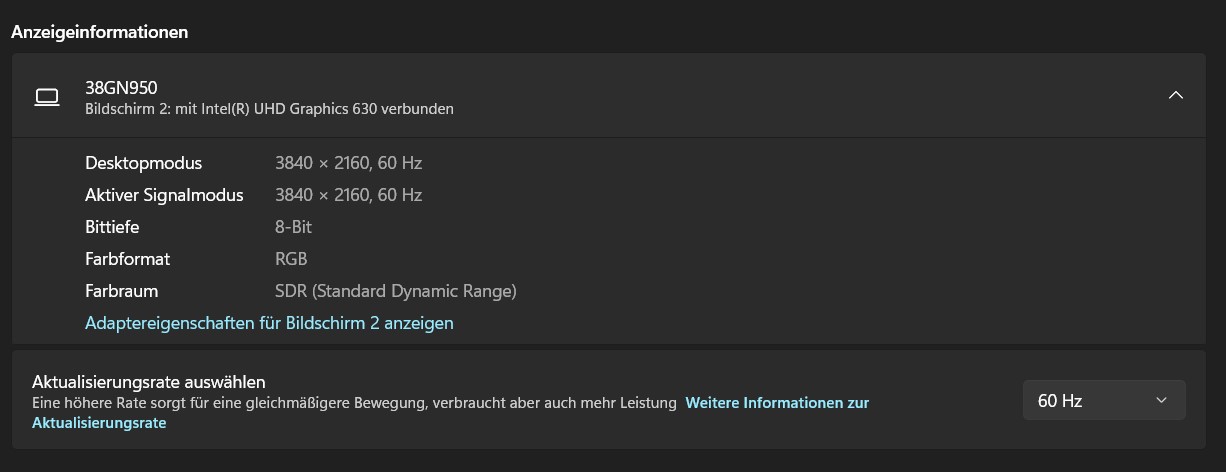1226x472 pixels.
Task: Click the Desktopmodus value 3840 × 2160, 60 Hz
Action: [348, 163]
